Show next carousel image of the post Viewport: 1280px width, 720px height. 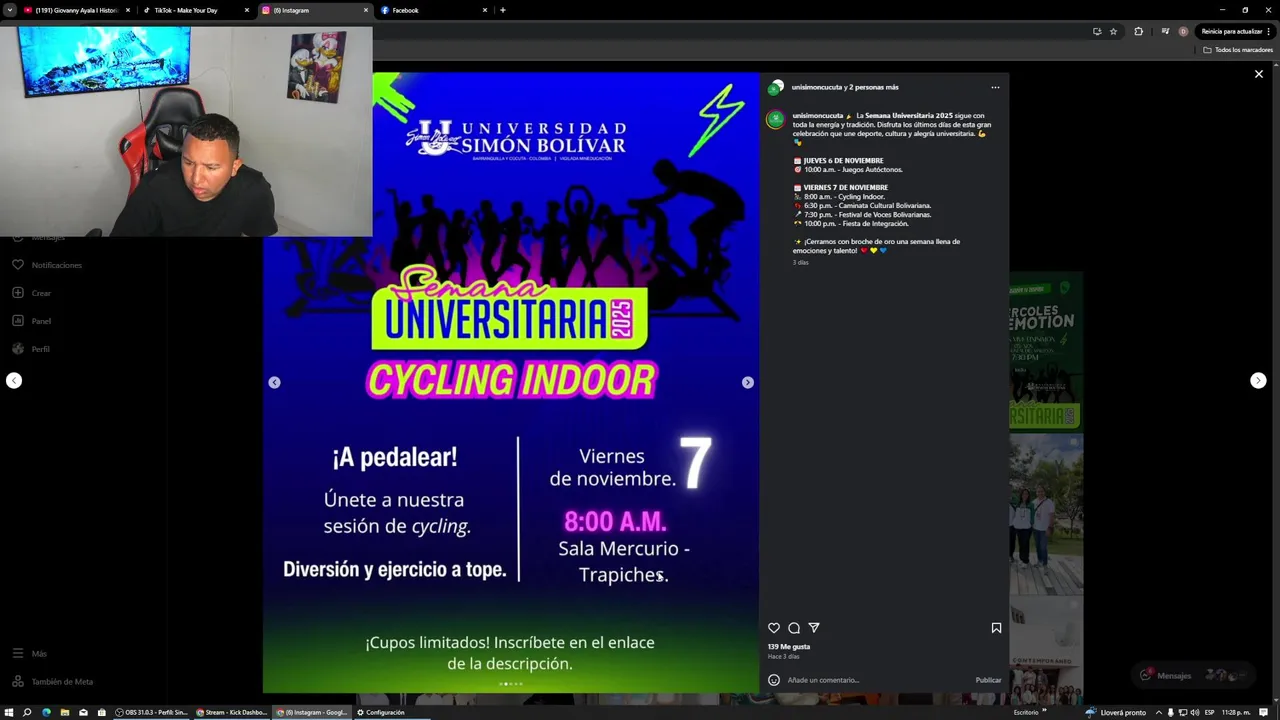point(747,383)
